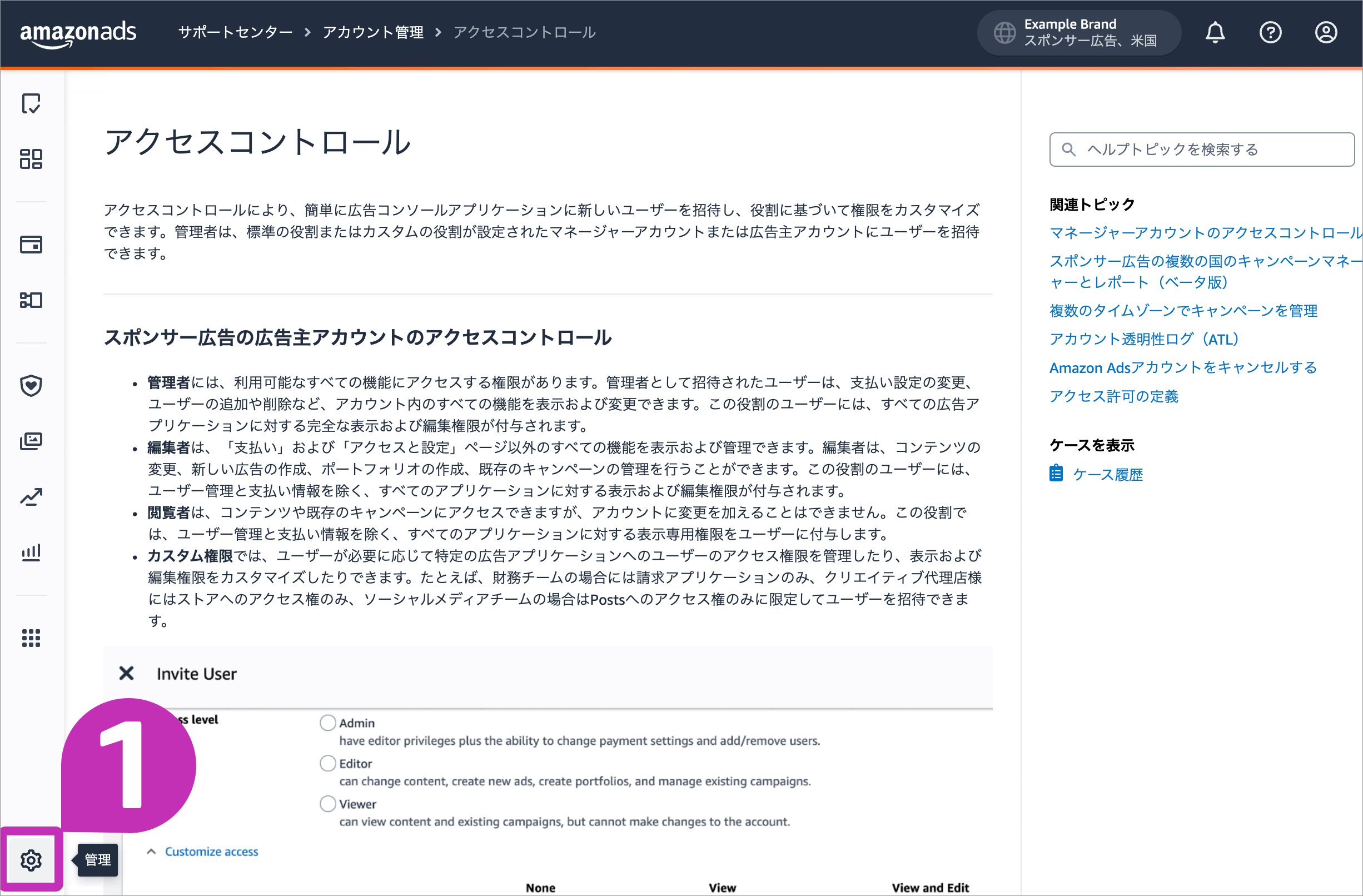Open the apps grid icon in sidebar

pos(32,638)
